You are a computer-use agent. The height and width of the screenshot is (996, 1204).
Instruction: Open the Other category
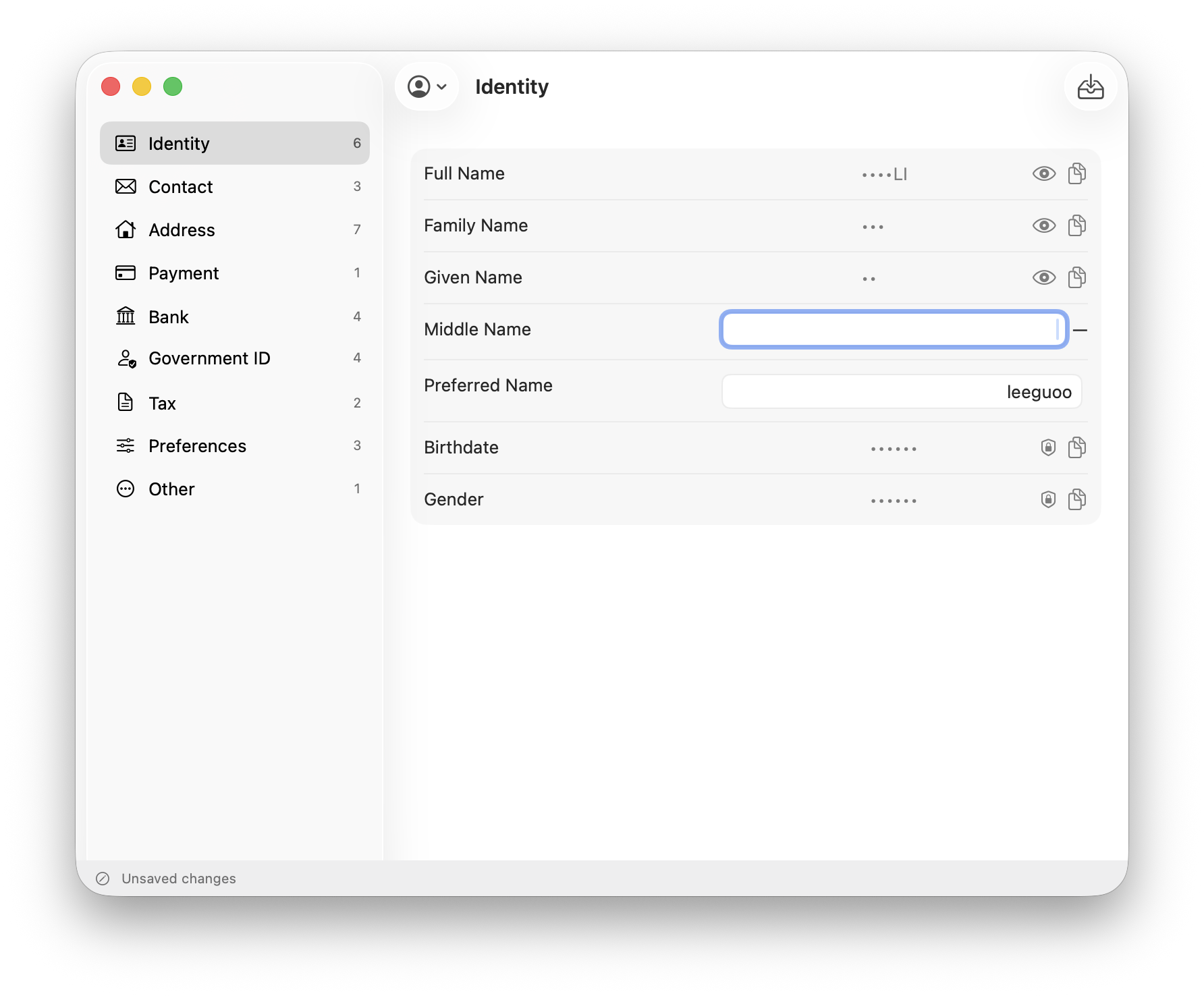tap(235, 489)
